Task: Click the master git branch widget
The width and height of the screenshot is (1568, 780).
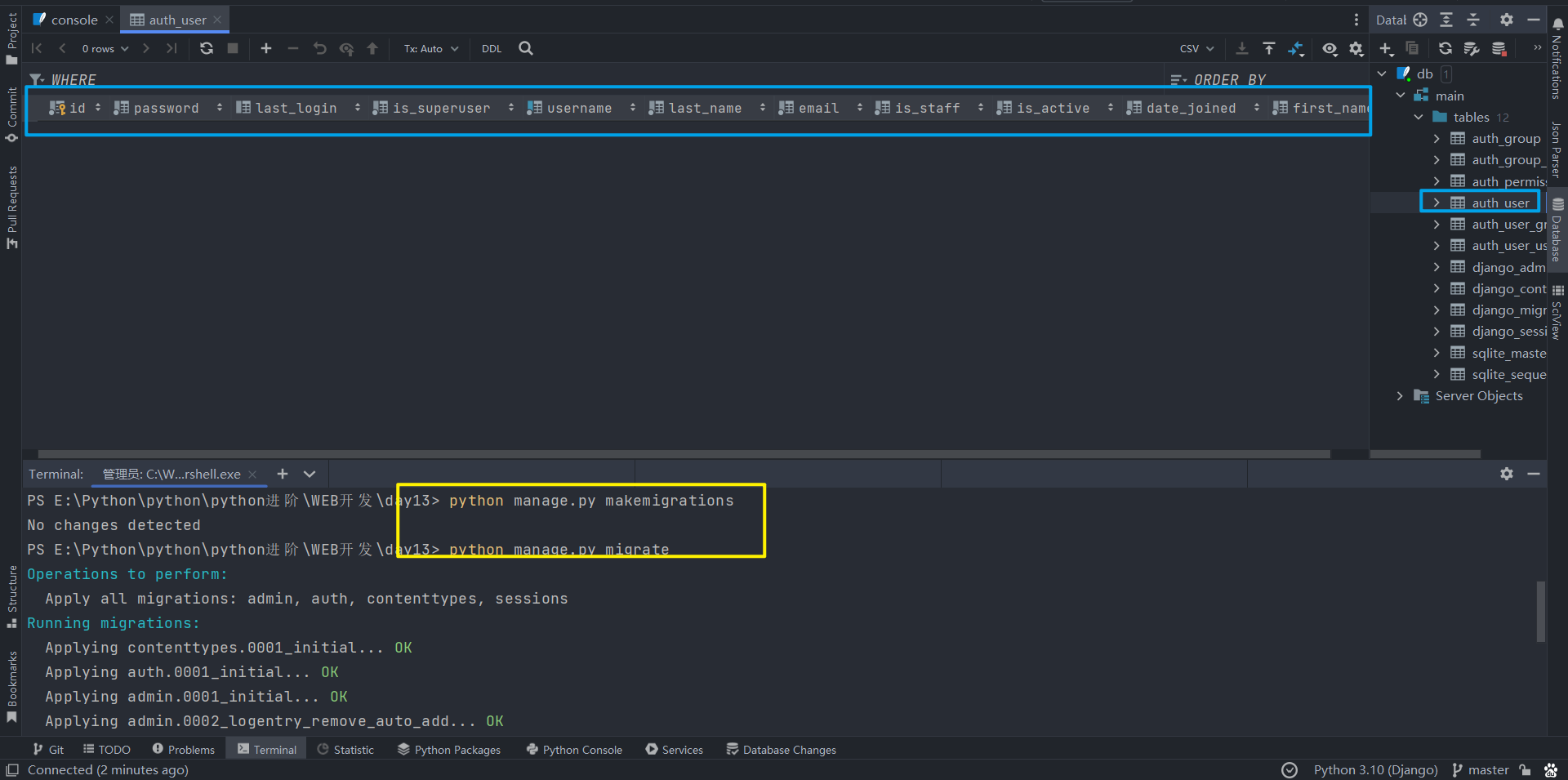Action: tap(1481, 769)
